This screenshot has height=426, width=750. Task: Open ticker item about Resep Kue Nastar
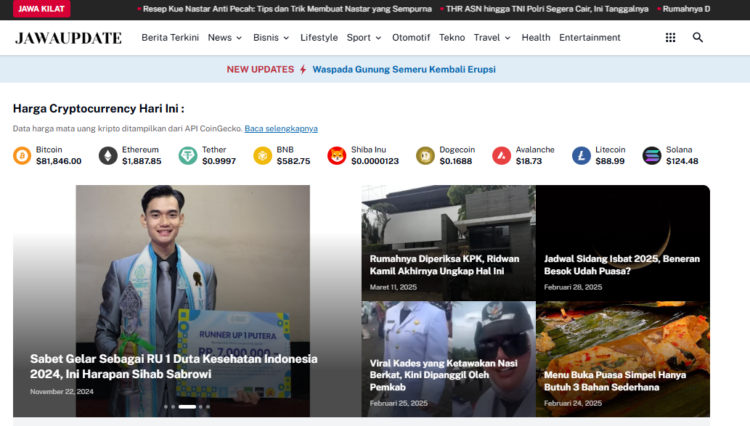[x=287, y=9]
